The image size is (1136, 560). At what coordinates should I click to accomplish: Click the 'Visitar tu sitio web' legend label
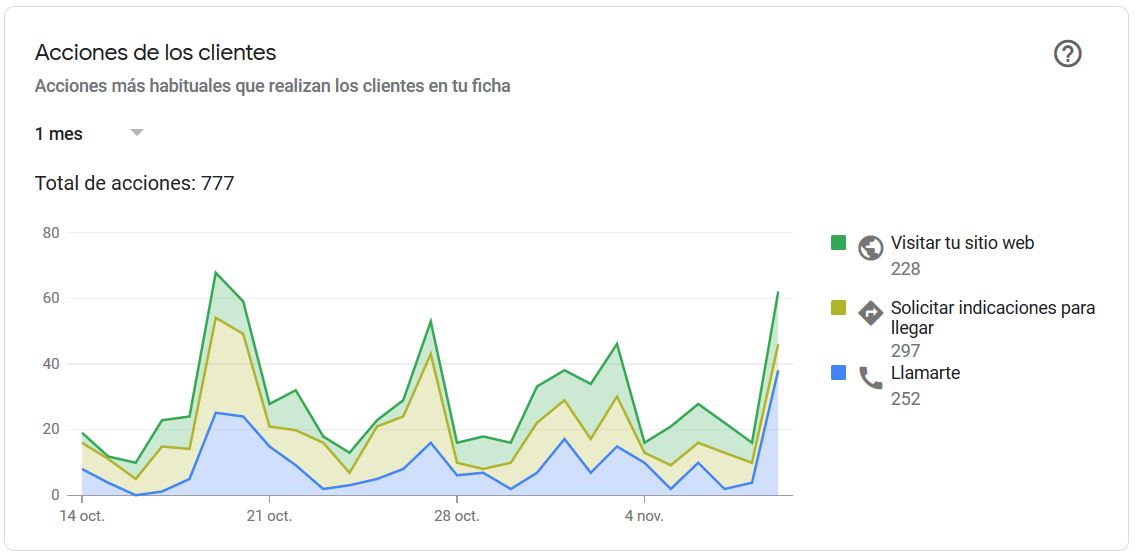(x=962, y=243)
